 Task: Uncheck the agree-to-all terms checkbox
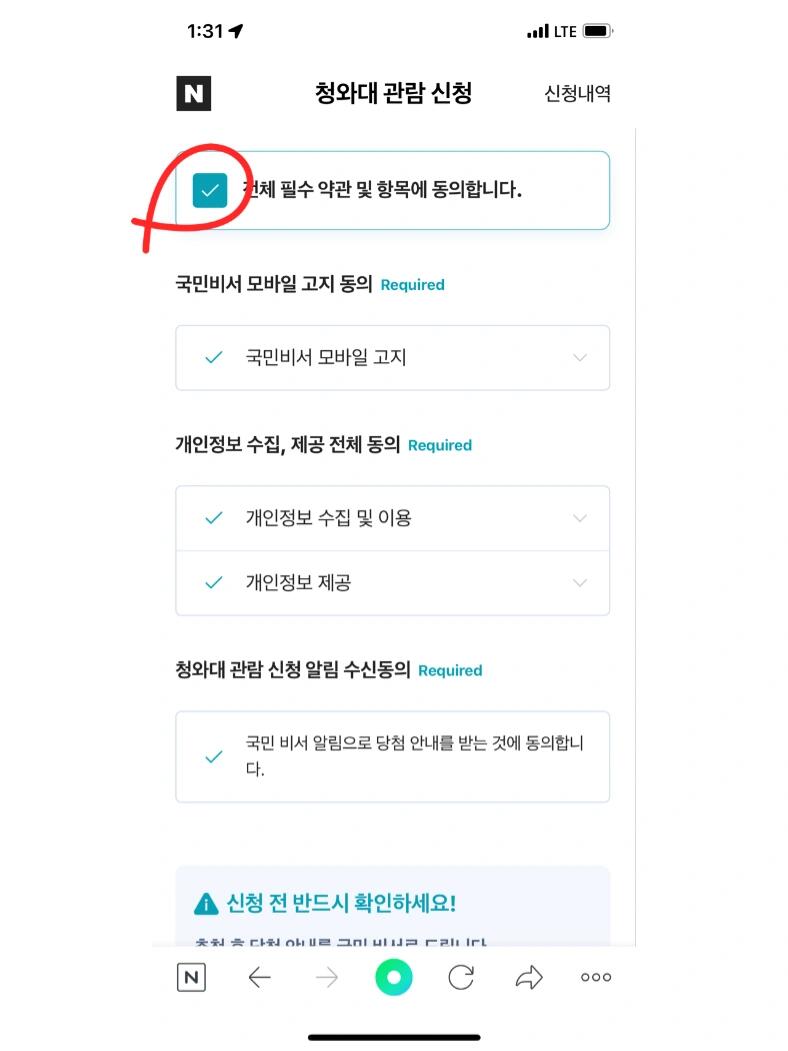[x=210, y=190]
